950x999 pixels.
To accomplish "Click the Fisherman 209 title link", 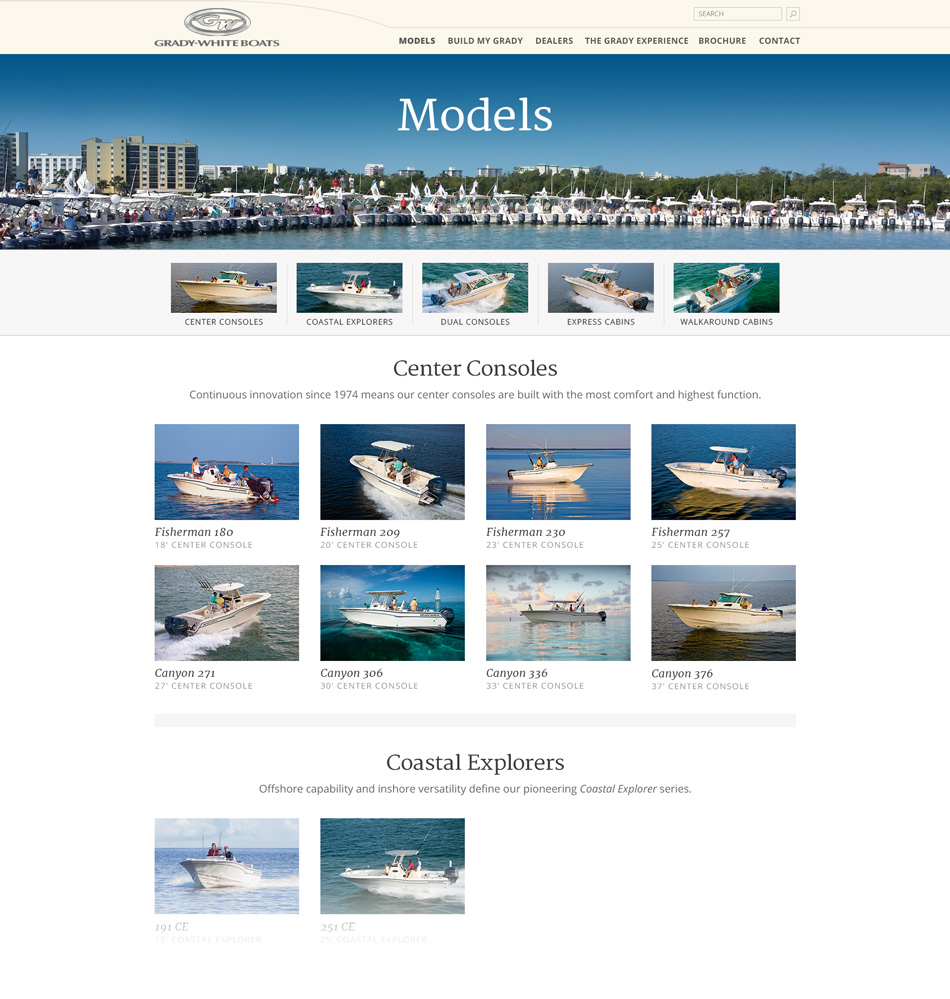I will [360, 532].
